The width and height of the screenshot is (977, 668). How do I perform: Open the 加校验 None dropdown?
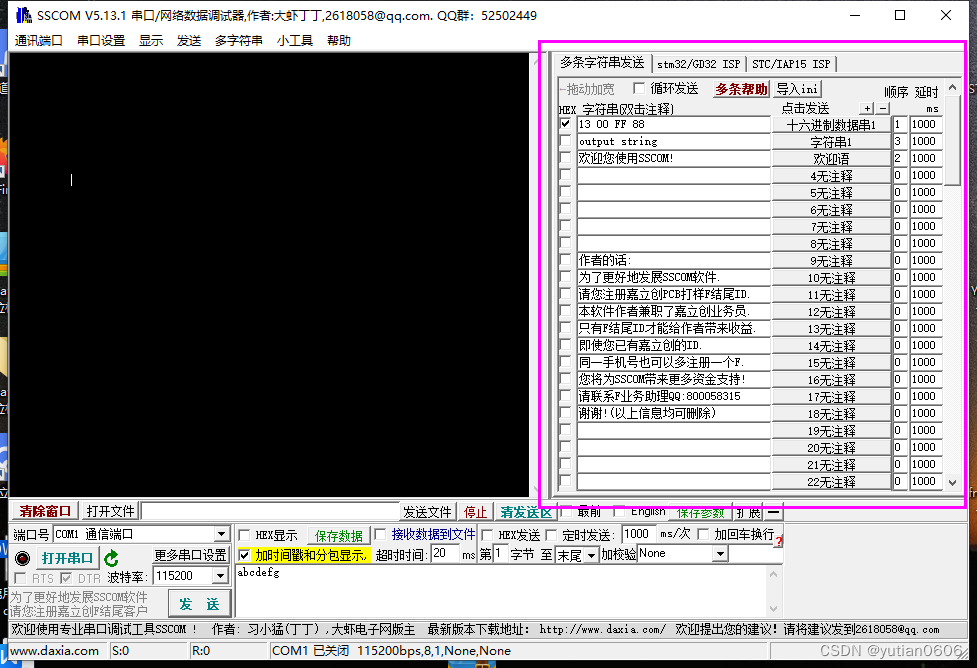coord(720,553)
